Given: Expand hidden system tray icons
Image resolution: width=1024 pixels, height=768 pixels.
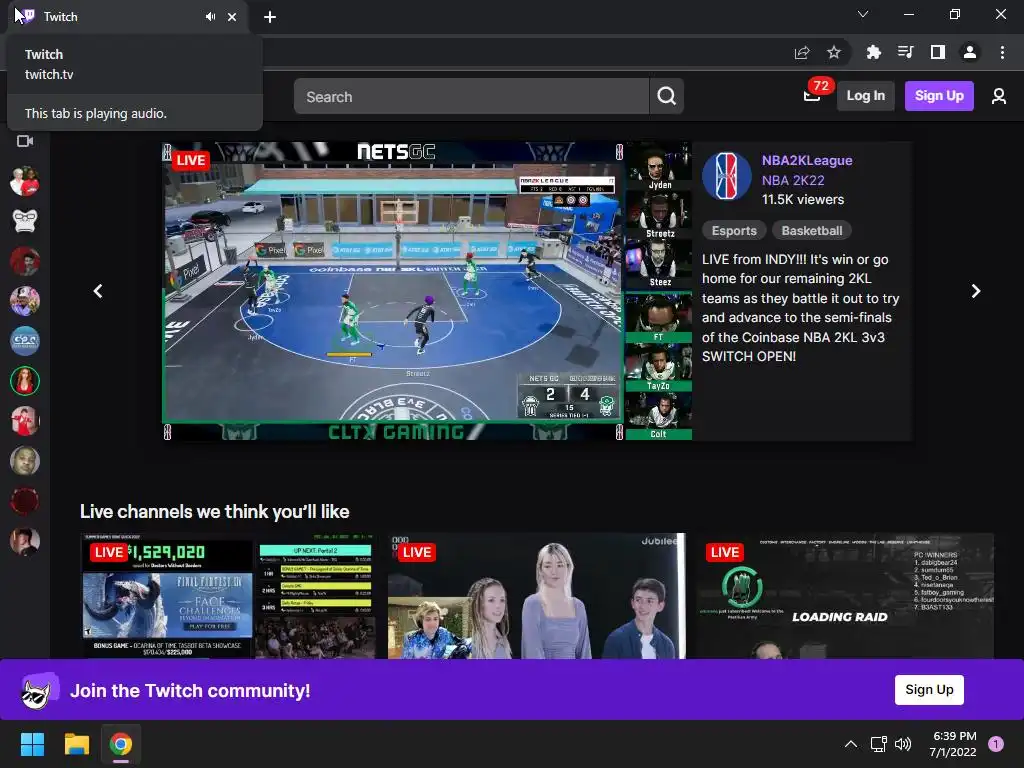Looking at the screenshot, I should (850, 744).
